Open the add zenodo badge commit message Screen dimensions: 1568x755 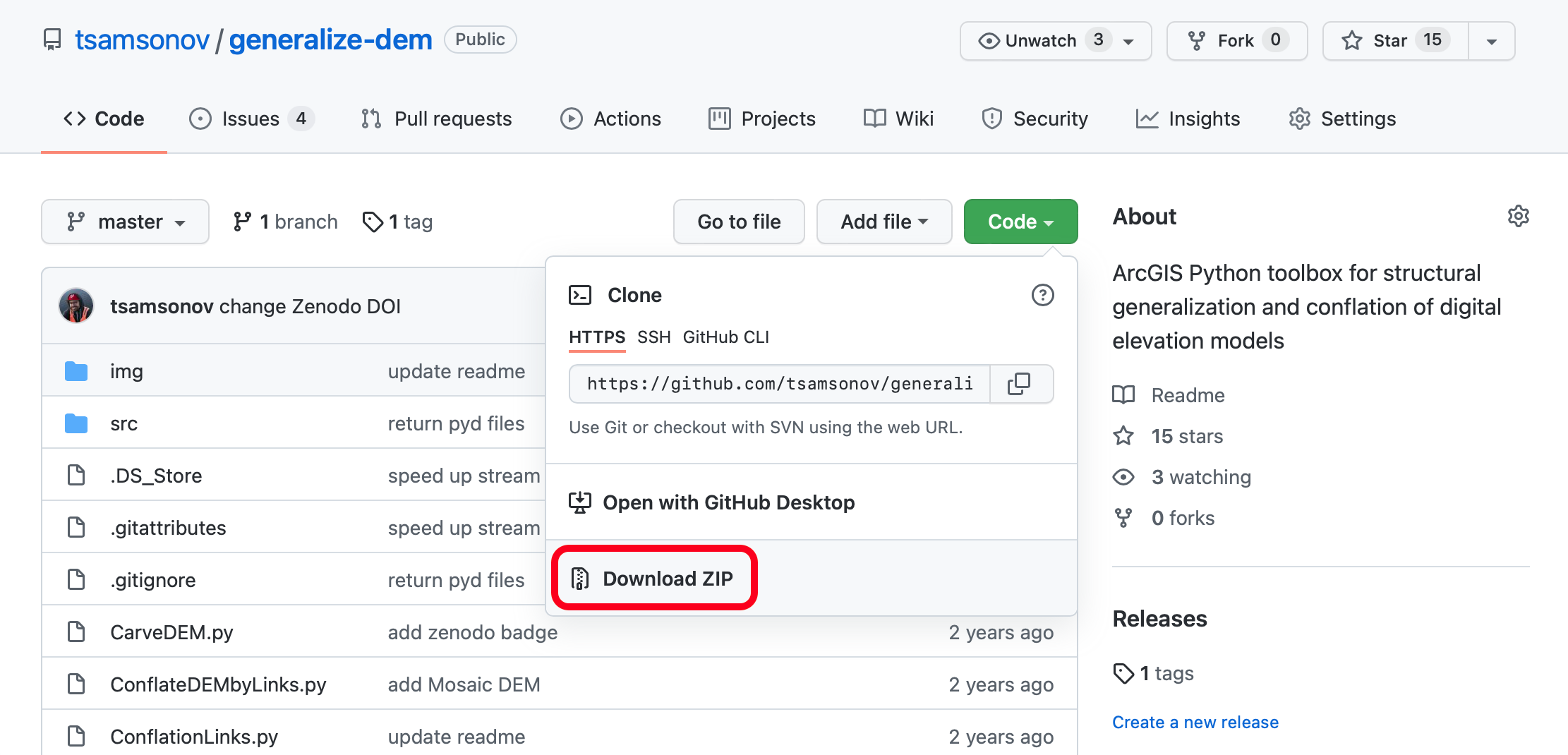click(x=473, y=632)
